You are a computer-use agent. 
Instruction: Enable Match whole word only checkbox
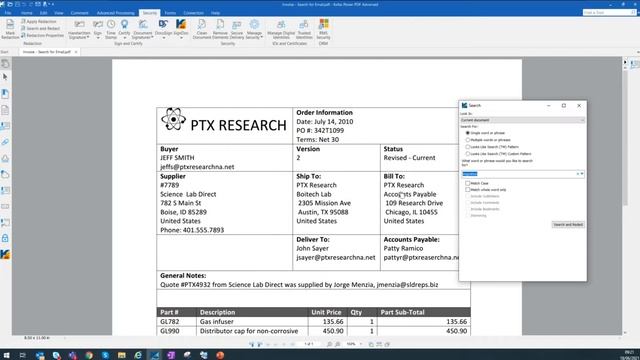coord(468,190)
